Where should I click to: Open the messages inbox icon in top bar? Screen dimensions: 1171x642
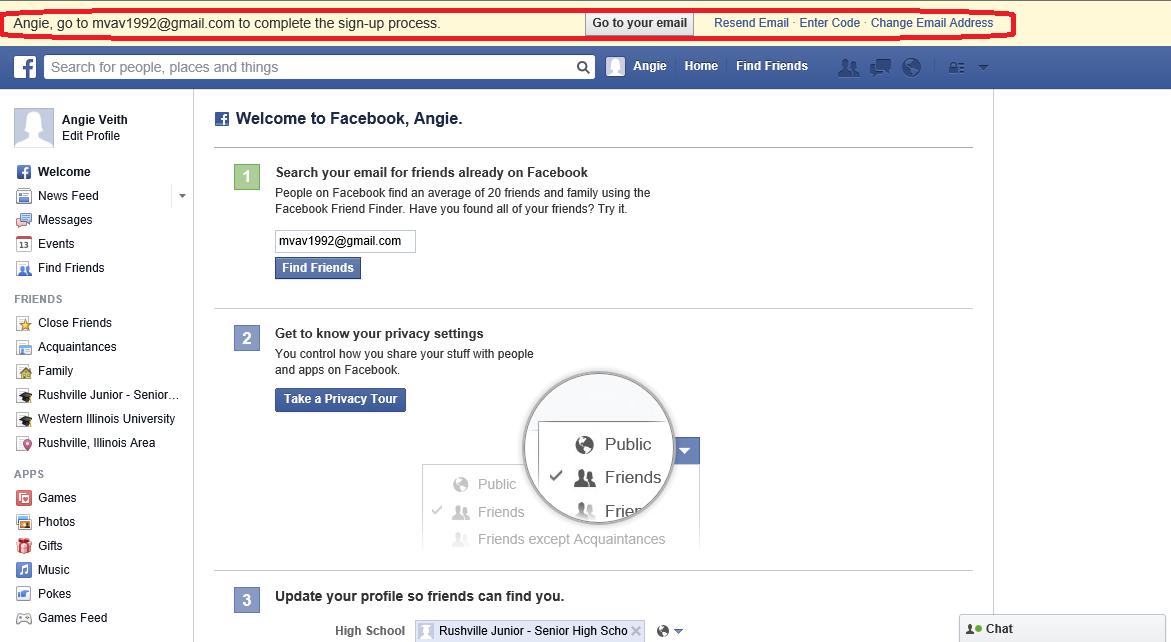[x=880, y=67]
